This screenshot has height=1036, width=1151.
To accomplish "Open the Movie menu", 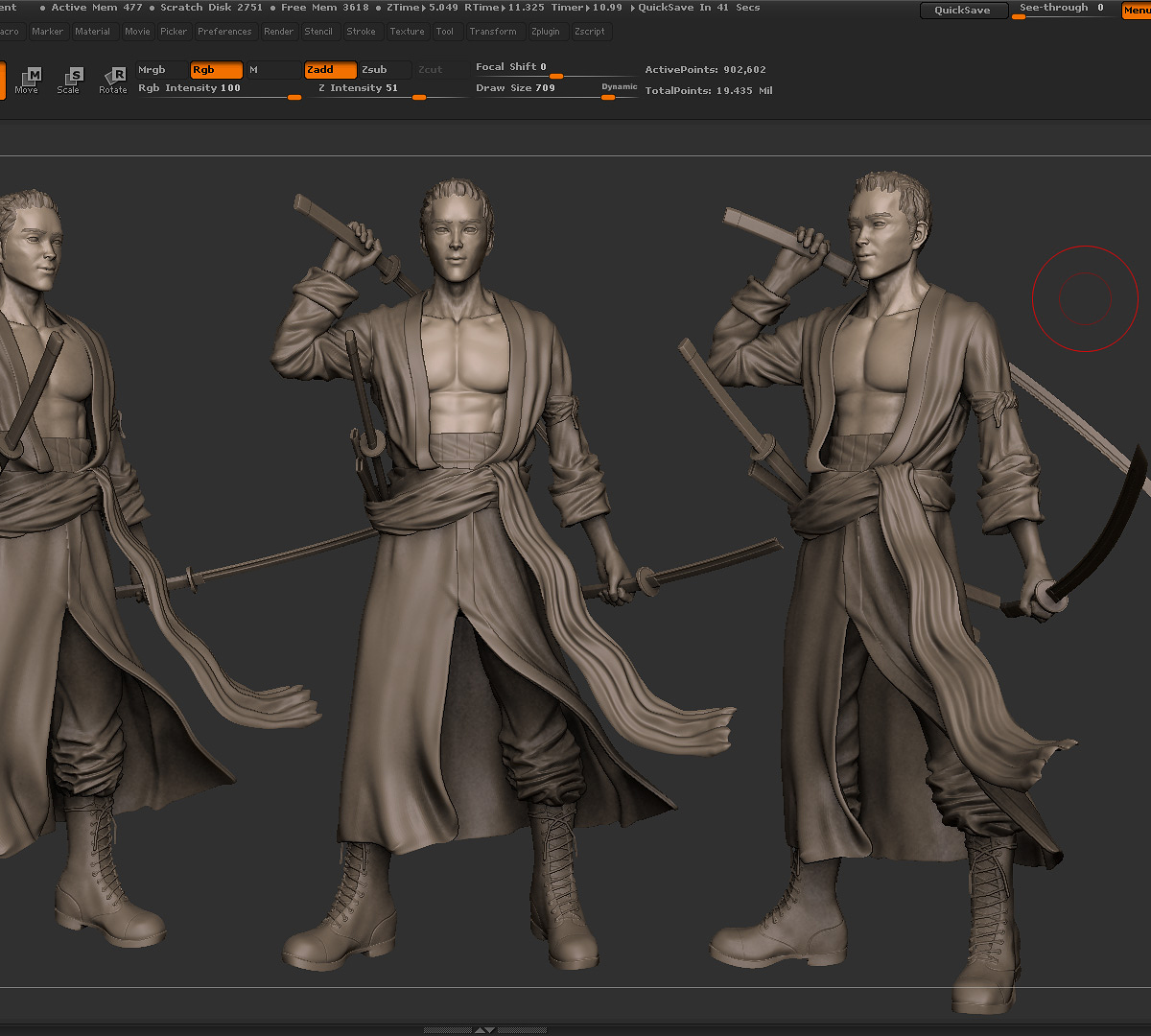I will coord(137,32).
